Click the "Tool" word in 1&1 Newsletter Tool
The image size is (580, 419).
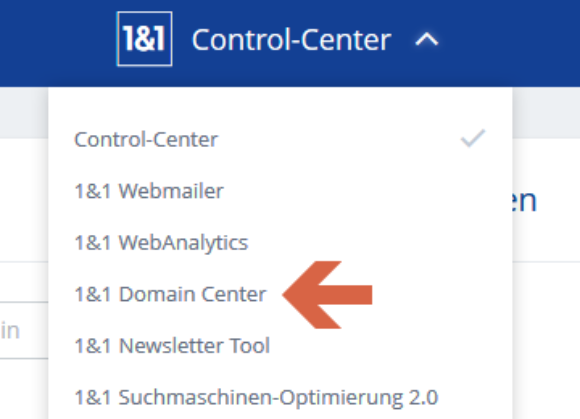pos(250,346)
